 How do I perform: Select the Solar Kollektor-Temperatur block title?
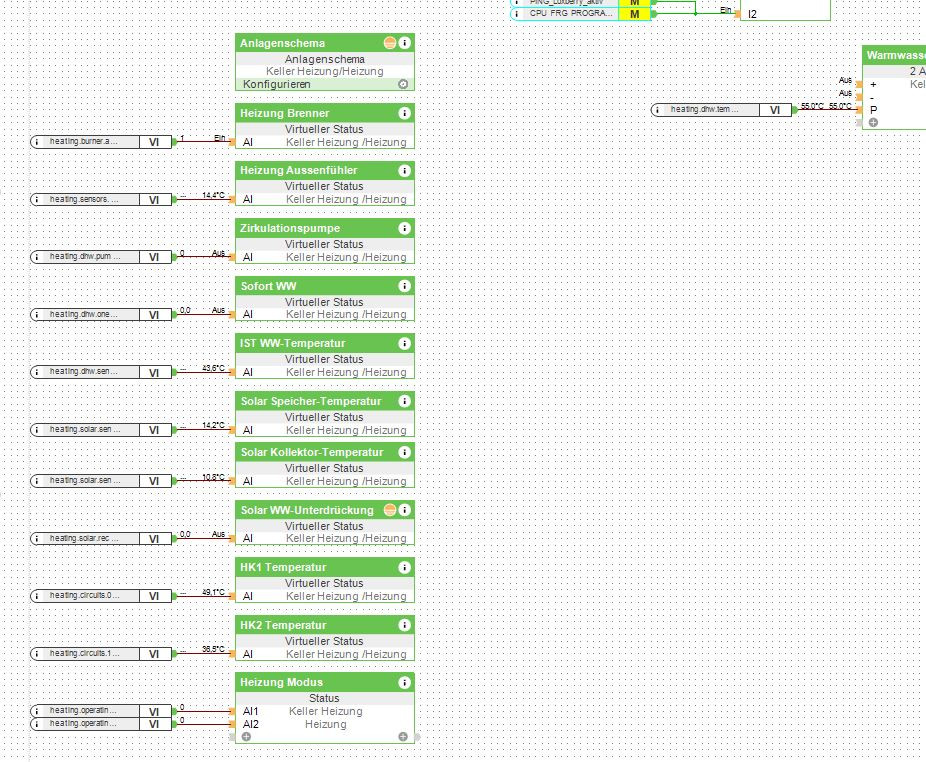coord(312,452)
